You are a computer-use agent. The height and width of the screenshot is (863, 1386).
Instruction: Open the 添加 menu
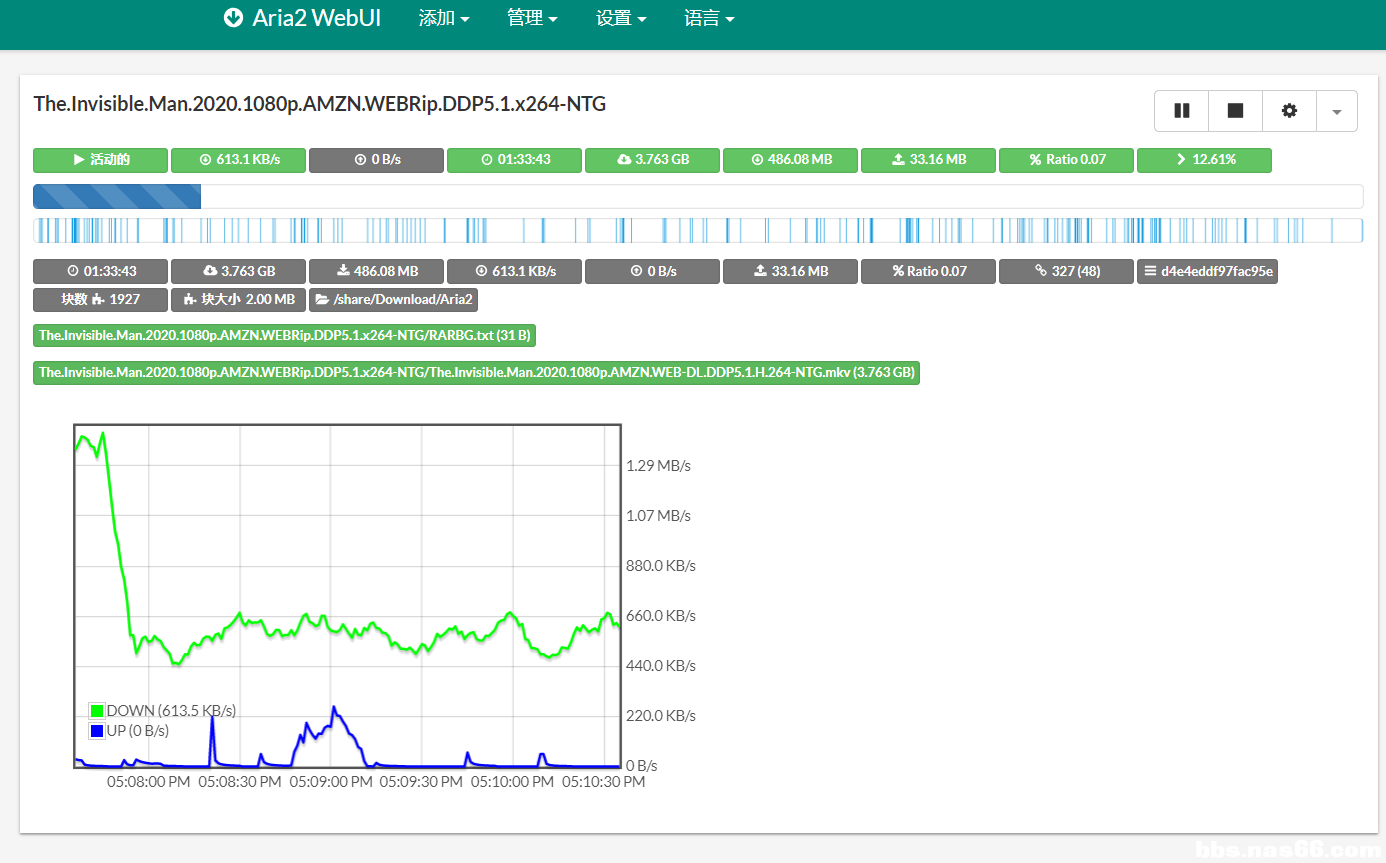pos(444,18)
